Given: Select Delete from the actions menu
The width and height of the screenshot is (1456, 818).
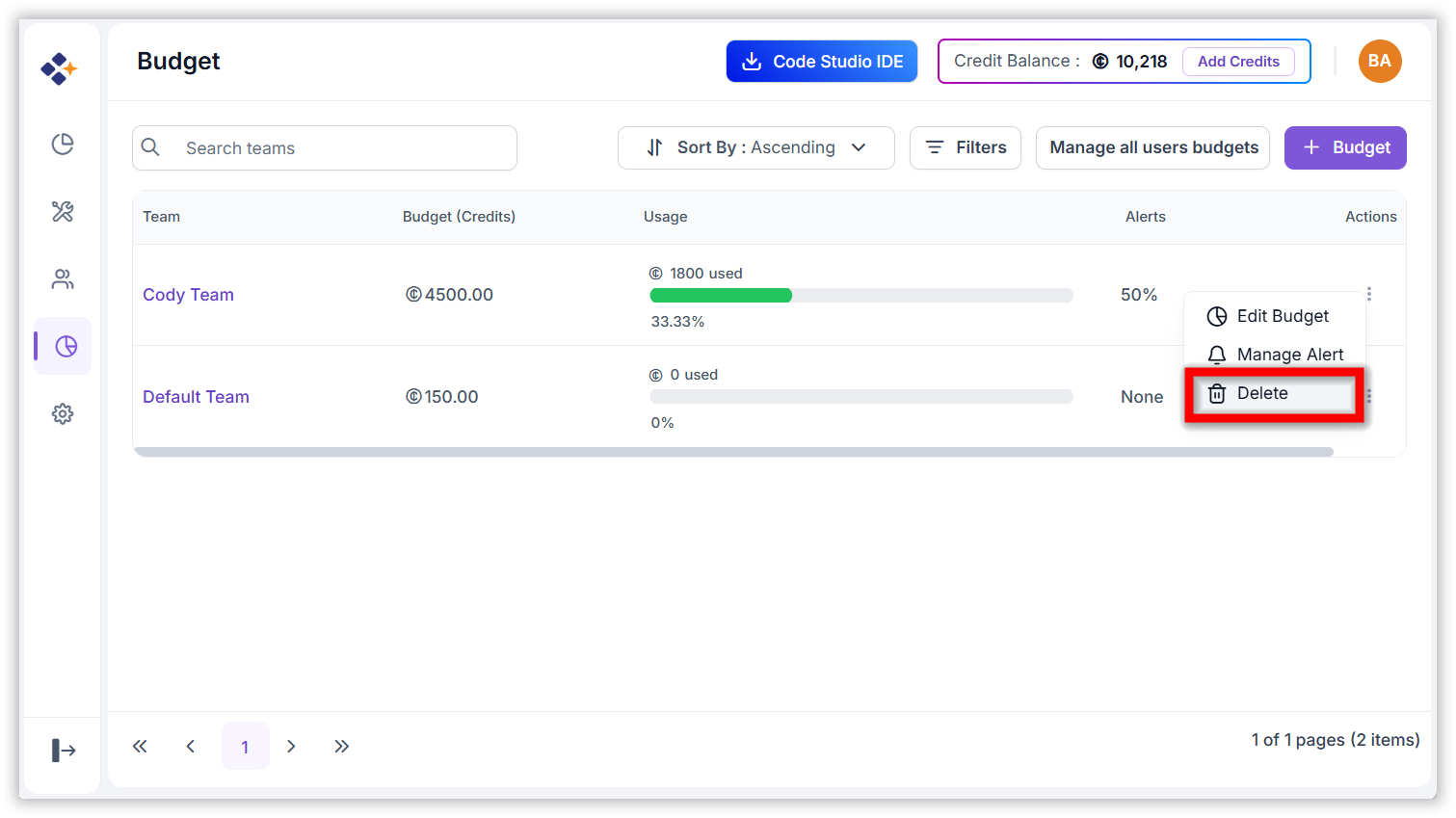Looking at the screenshot, I should (x=1275, y=393).
